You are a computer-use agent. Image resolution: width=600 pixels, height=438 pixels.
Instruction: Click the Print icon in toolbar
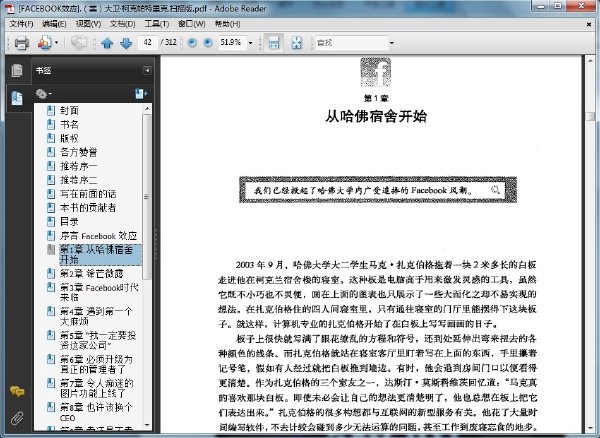click(x=22, y=42)
